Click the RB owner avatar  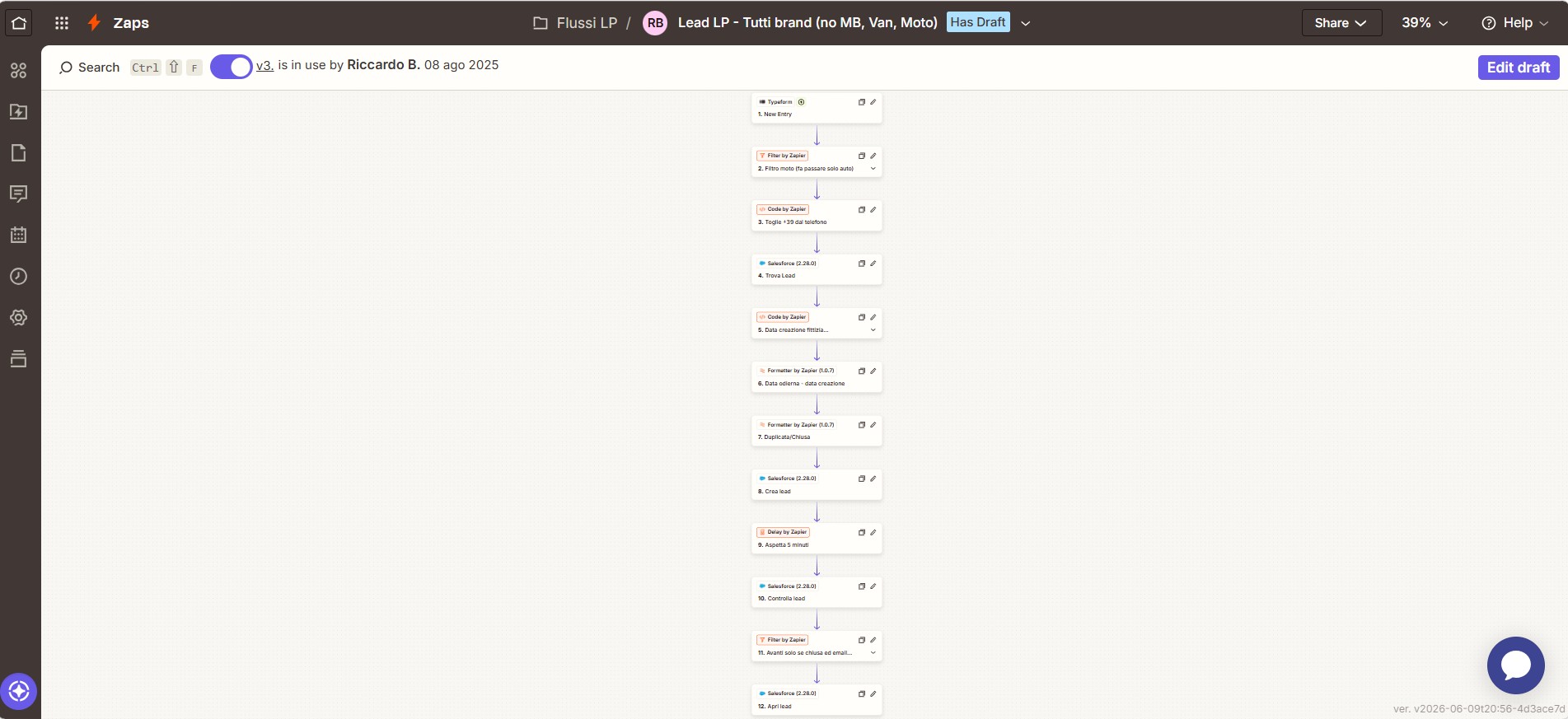655,23
